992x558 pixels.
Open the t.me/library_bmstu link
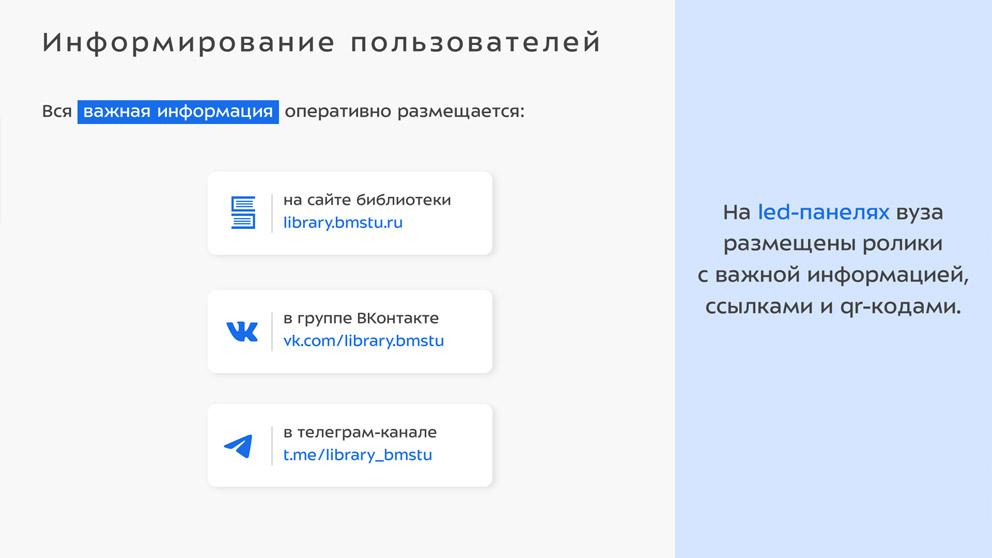pos(357,455)
